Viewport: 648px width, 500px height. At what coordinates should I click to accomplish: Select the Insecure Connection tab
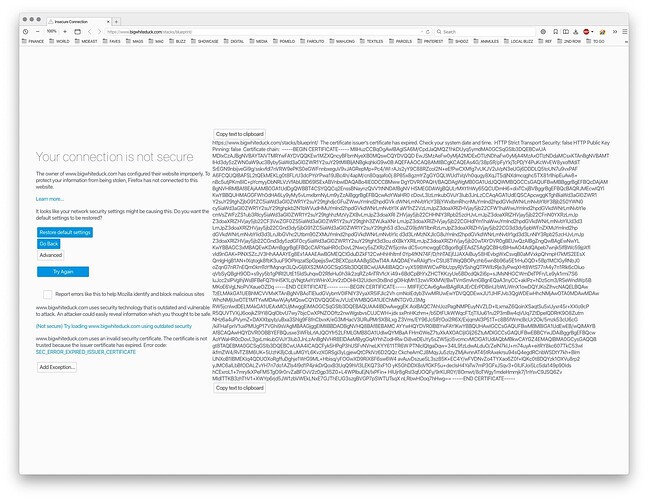click(x=79, y=21)
